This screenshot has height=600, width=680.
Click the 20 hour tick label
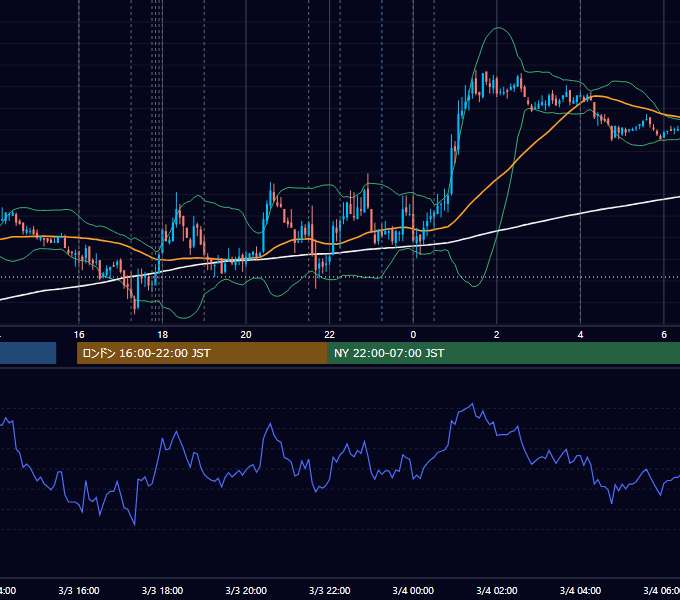(246, 335)
